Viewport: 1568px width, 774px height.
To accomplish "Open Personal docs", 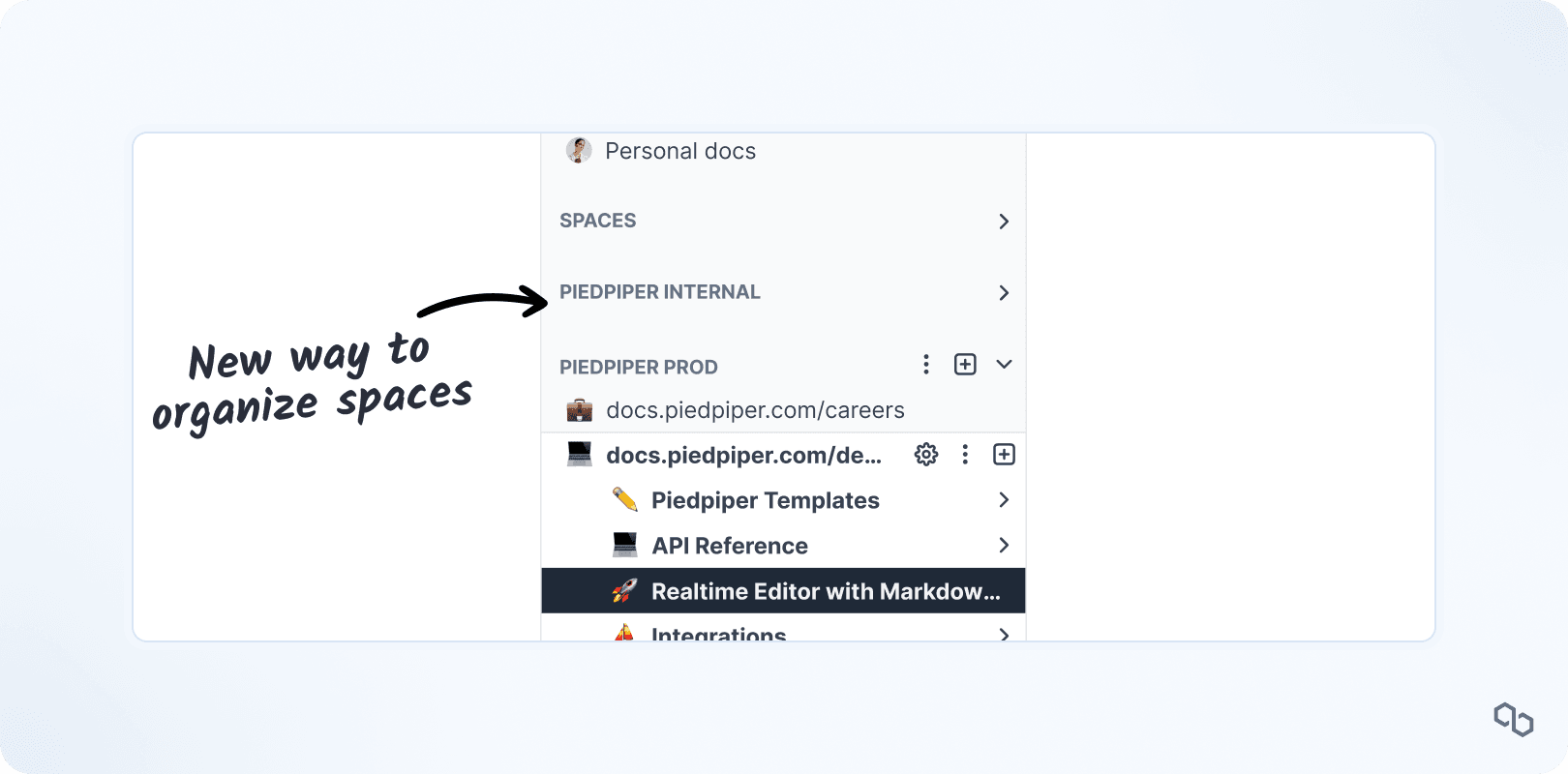I will click(680, 151).
